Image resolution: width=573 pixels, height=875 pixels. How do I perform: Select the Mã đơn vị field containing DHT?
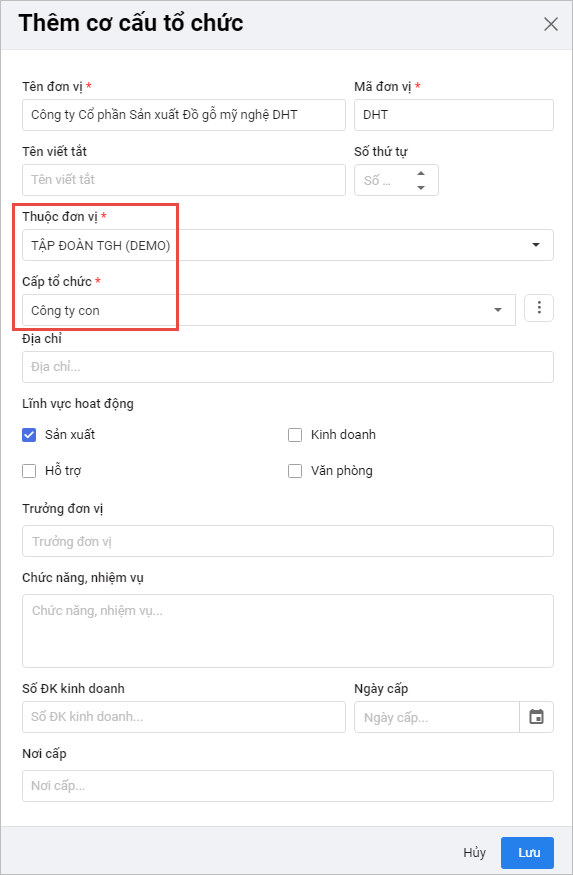pos(454,115)
